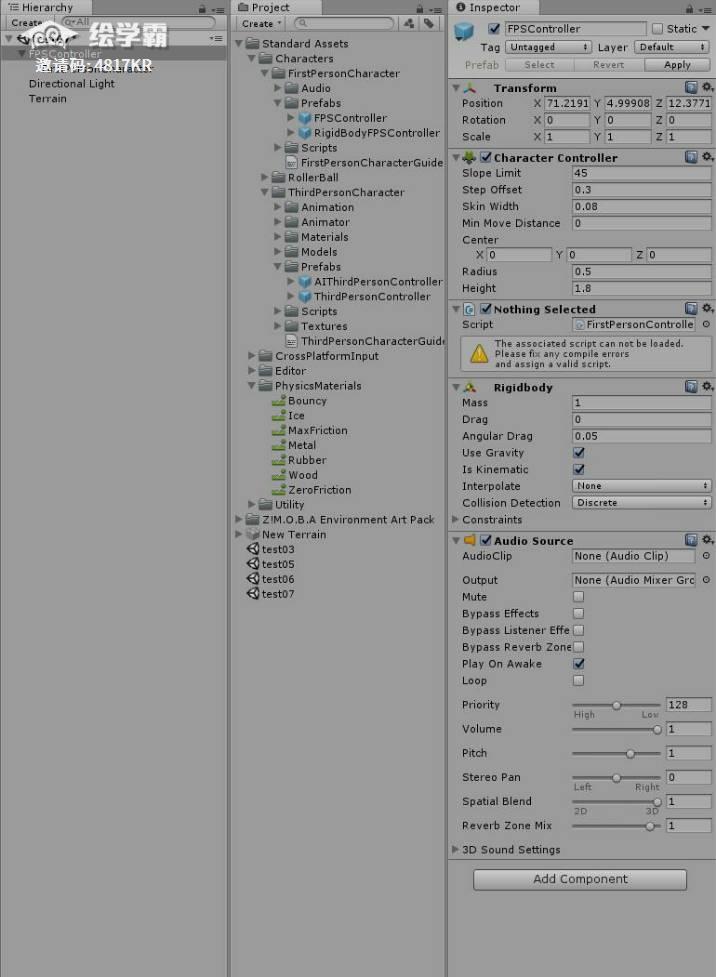The height and width of the screenshot is (977, 716).
Task: Click the Inspector panel lock icon
Action: 689,9
